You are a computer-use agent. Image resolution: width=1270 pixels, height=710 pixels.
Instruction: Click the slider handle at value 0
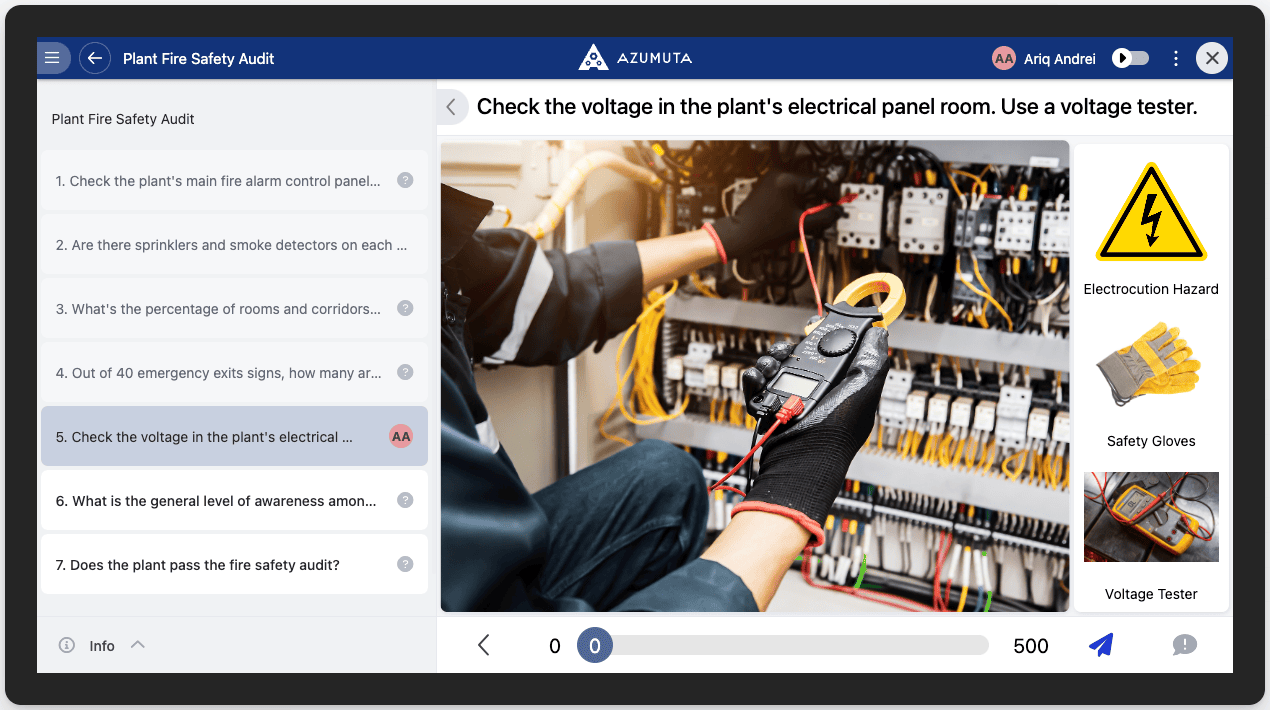point(595,645)
